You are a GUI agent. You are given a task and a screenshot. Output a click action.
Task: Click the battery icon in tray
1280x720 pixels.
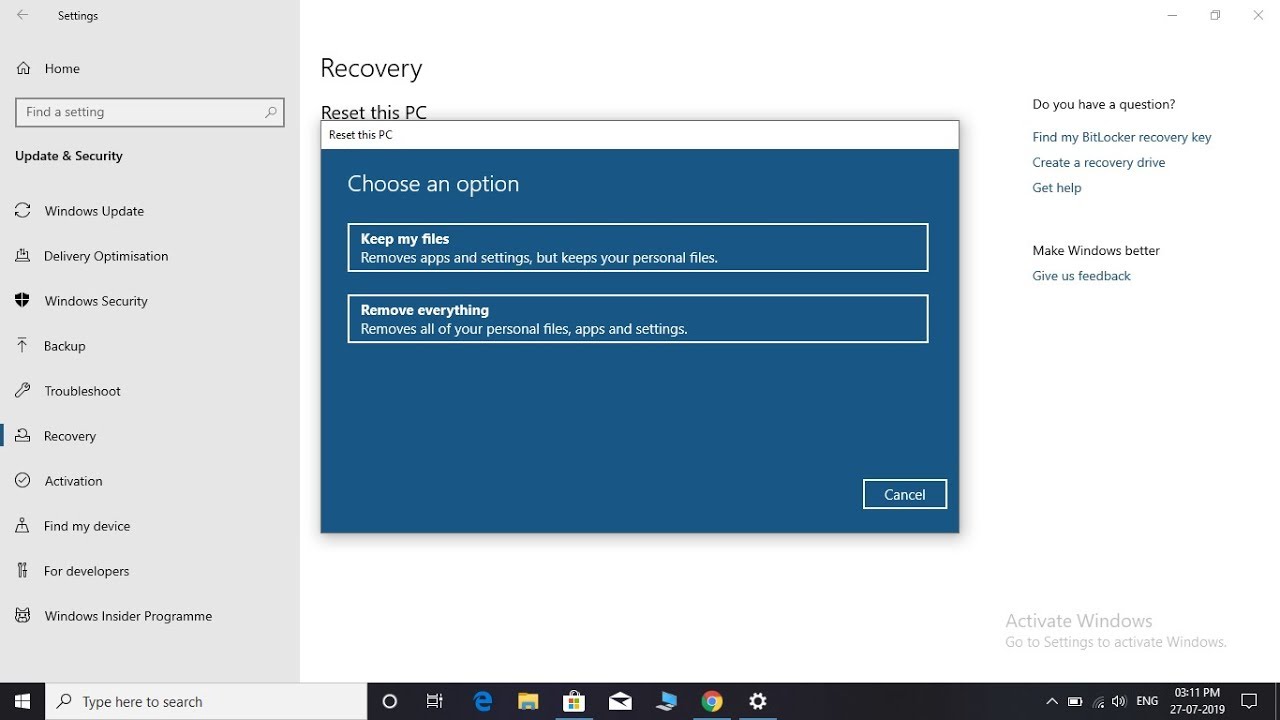pyautogui.click(x=1075, y=701)
